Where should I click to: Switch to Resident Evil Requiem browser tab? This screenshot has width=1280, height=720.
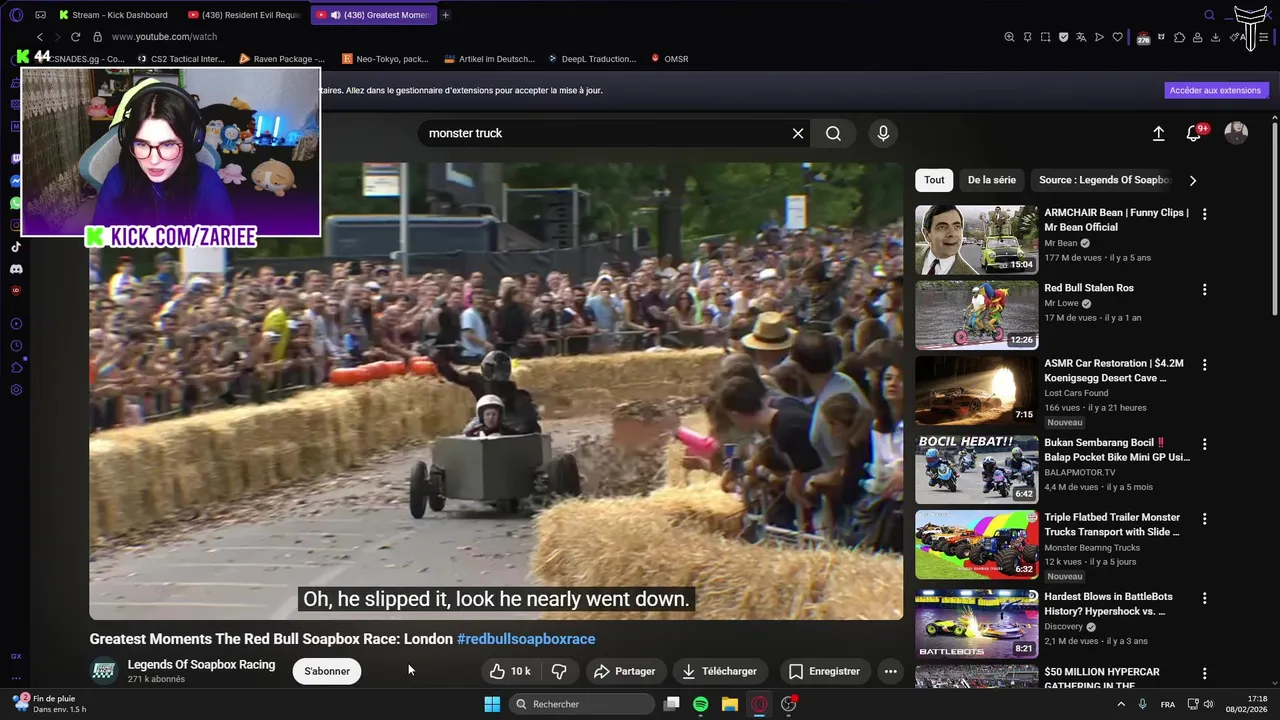pos(244,15)
